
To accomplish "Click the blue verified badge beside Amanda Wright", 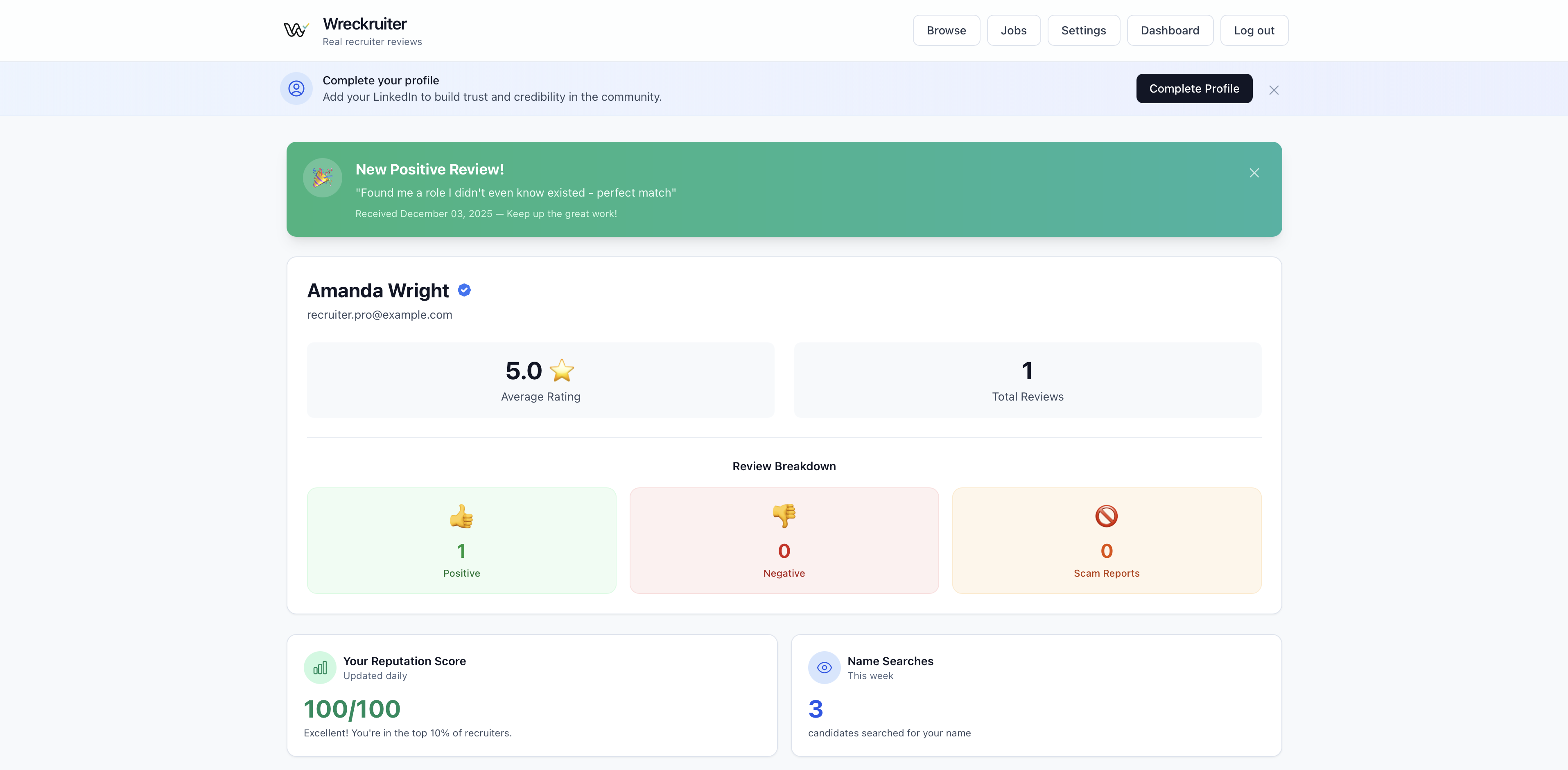I will point(464,290).
